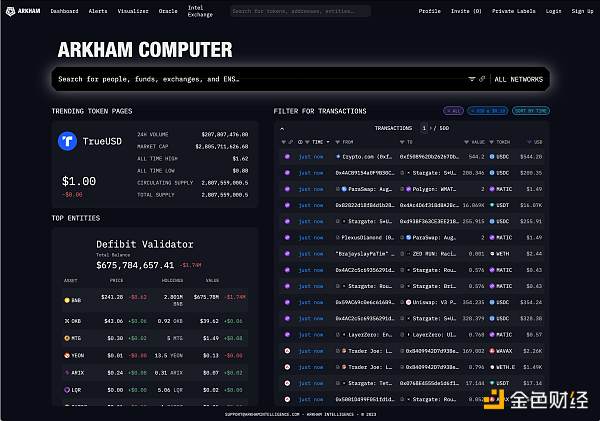Click the YEON asset icon
Screen dimensions: 600x421
(x=67, y=355)
